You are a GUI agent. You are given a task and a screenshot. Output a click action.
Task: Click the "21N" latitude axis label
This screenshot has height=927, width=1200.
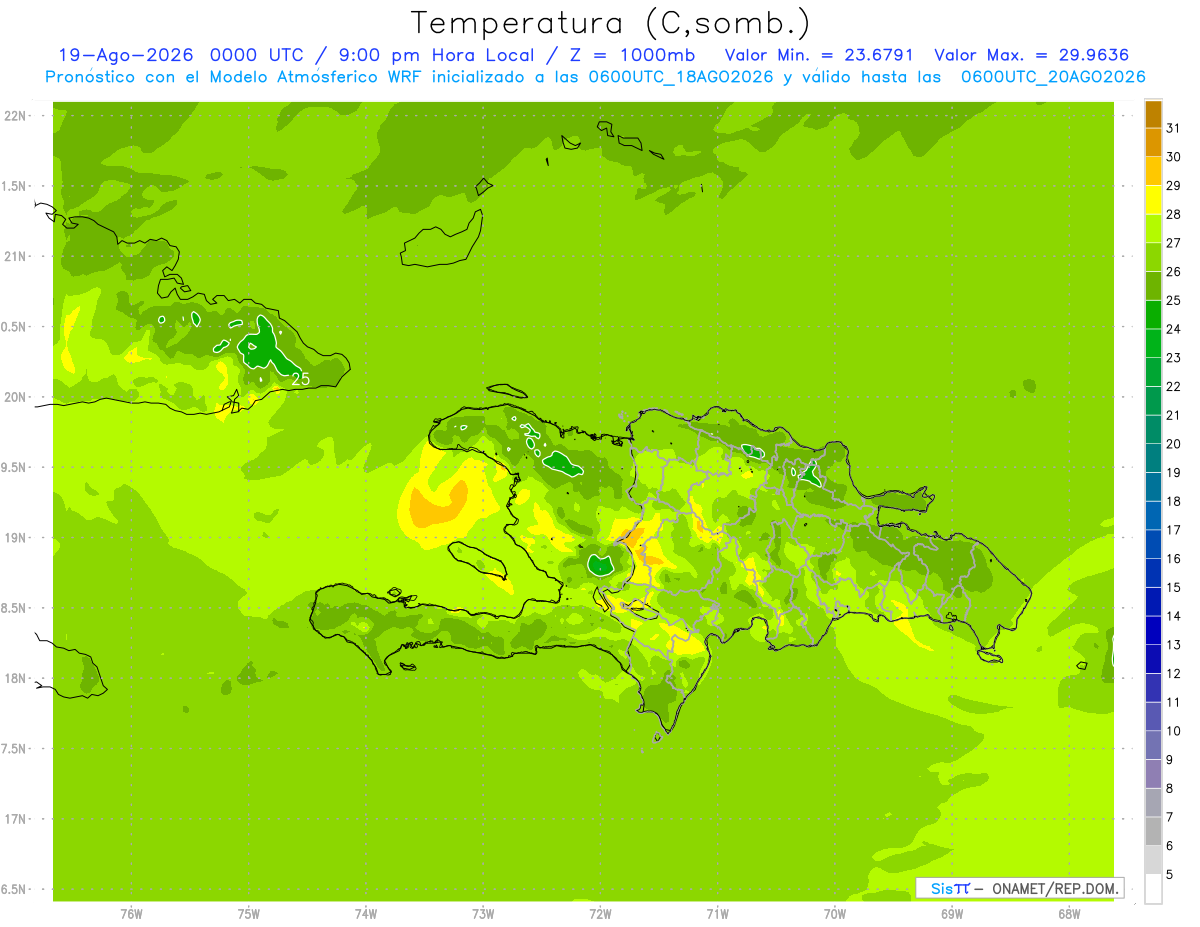tap(16, 257)
